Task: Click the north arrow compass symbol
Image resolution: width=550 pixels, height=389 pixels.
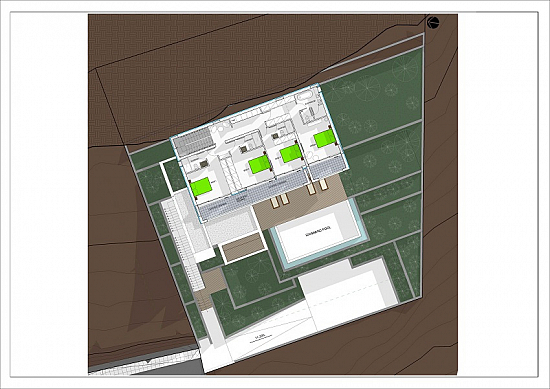Action: click(433, 22)
